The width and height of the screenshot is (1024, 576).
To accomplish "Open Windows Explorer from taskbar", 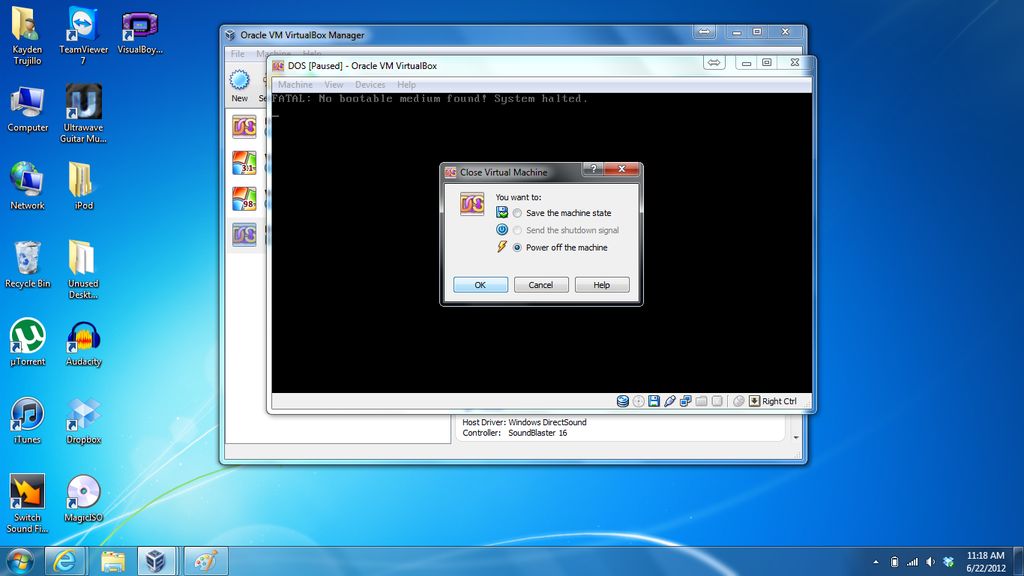I will coord(112,561).
